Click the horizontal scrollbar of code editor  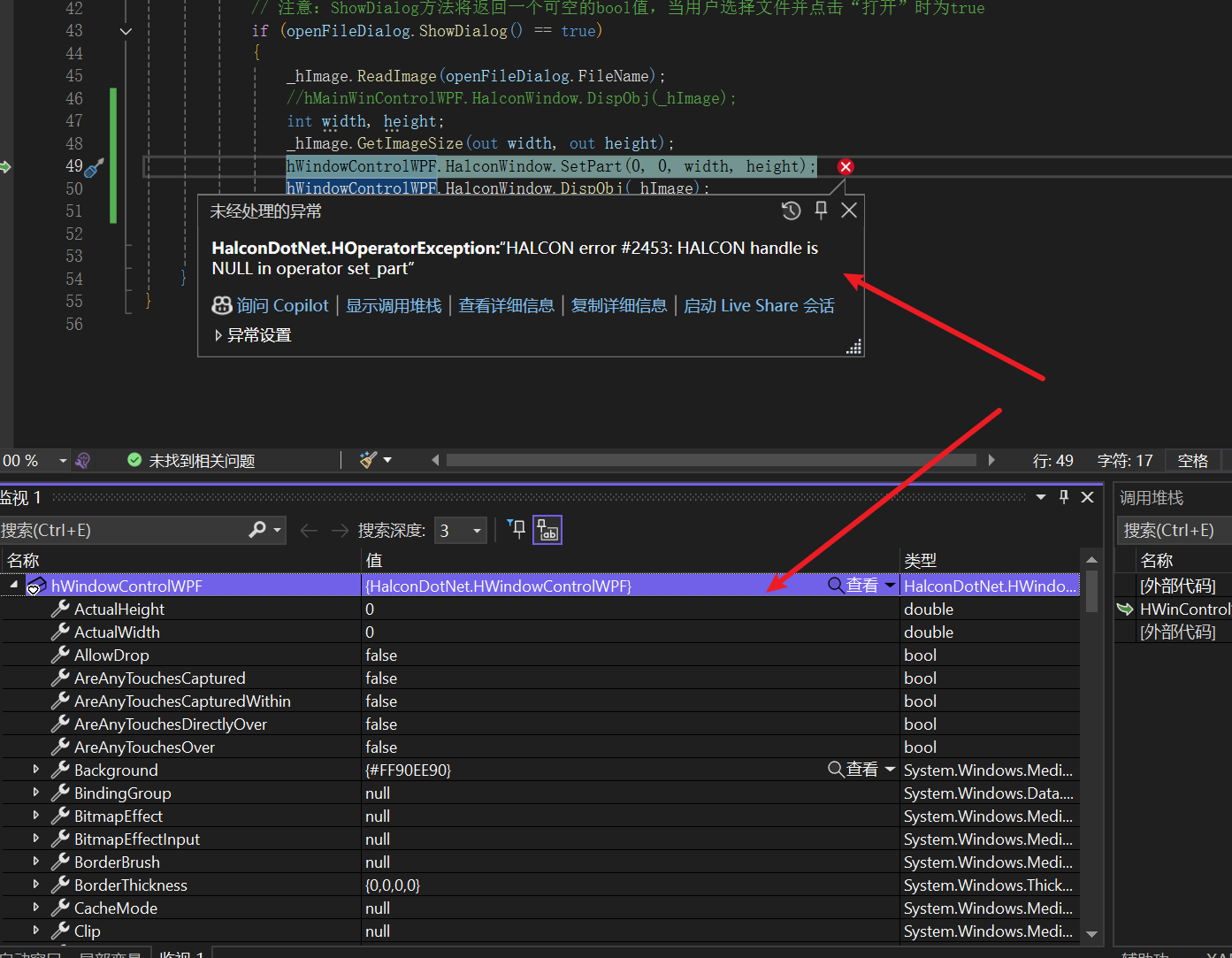tap(711, 460)
